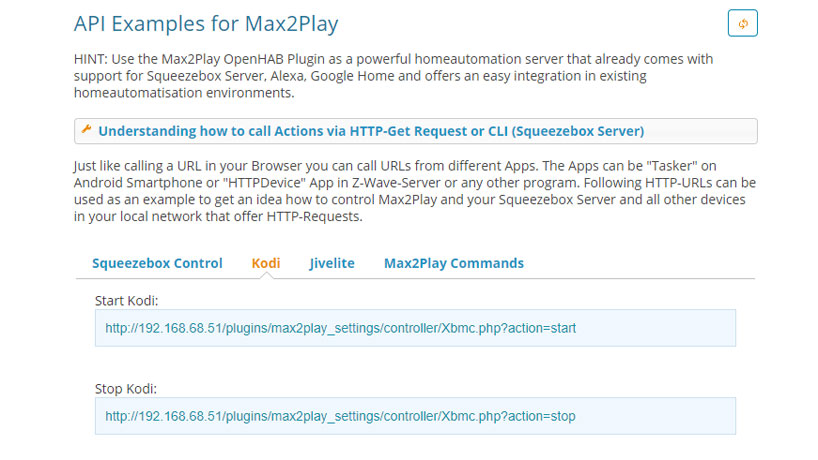Select the Kodi tab
Viewport: 818px width, 460px height.
(x=266, y=263)
